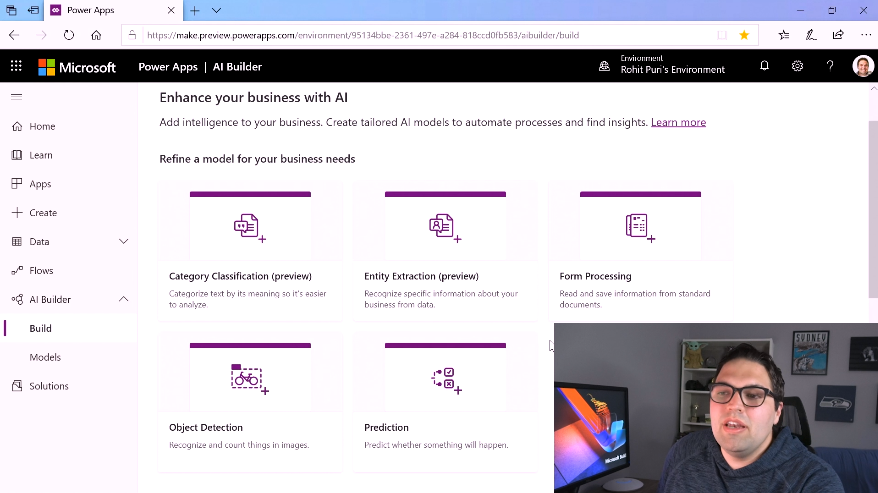878x493 pixels.
Task: Click the browser address bar URL
Action: [x=363, y=35]
